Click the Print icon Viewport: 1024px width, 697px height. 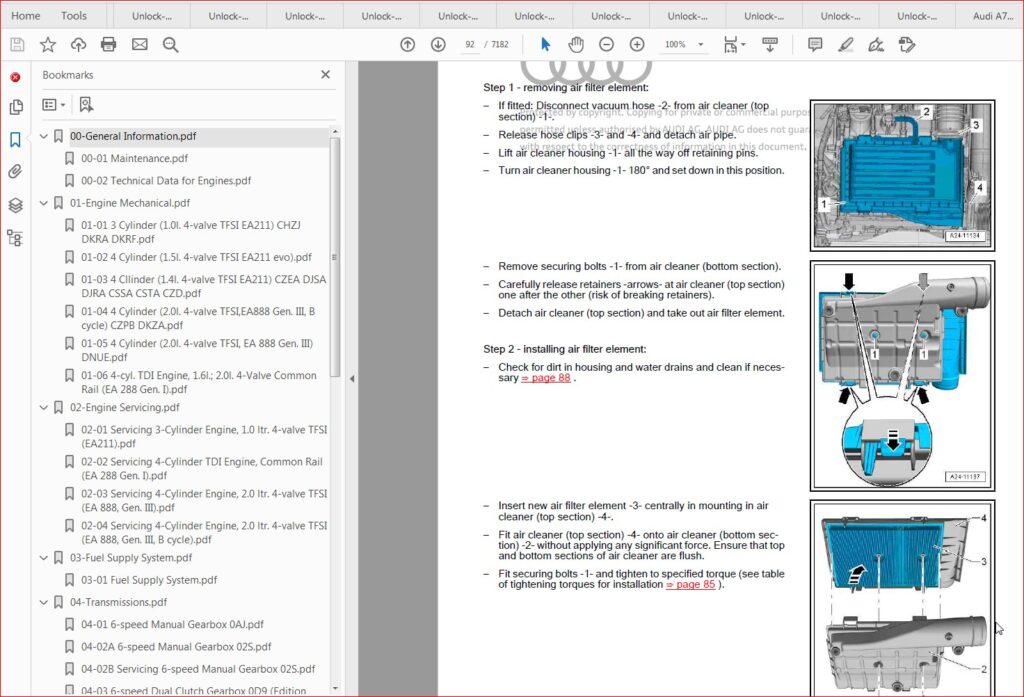click(108, 44)
